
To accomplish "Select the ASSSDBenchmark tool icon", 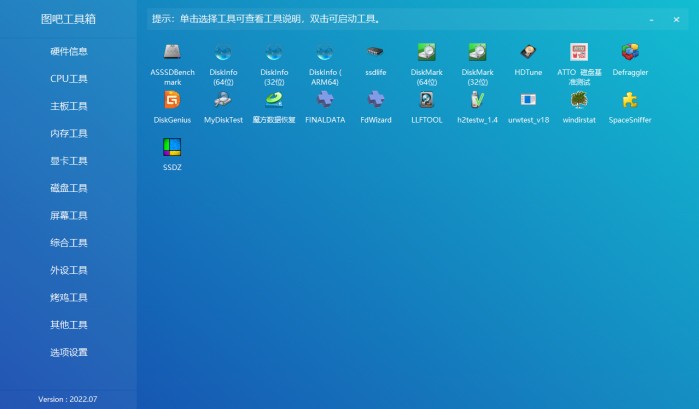I will click(x=172, y=52).
